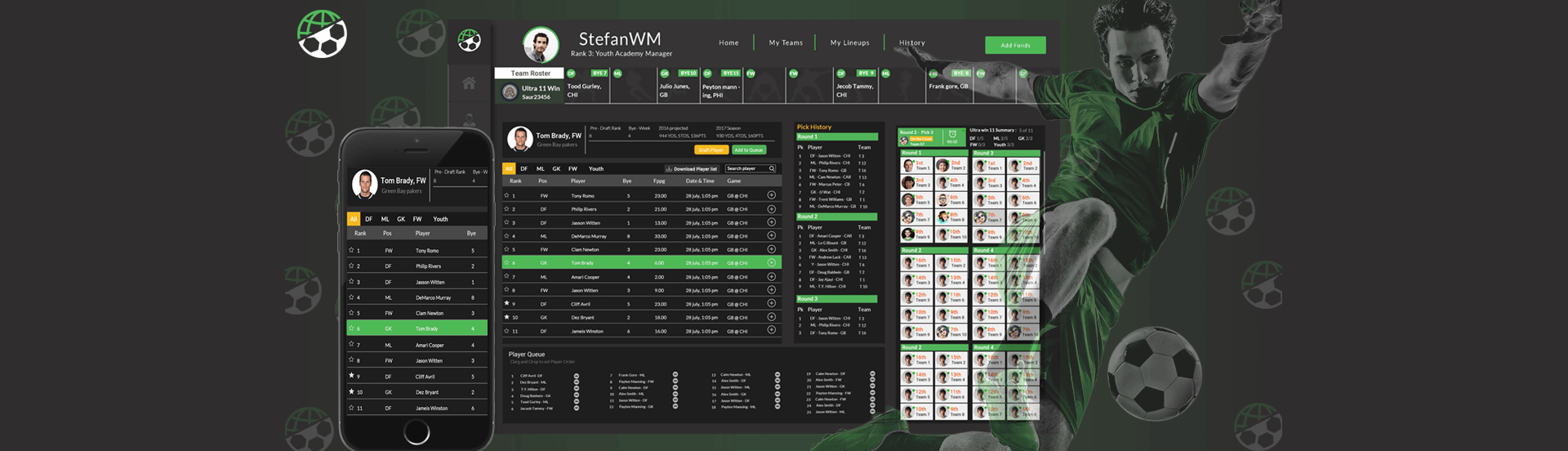The height and width of the screenshot is (451, 1568).
Task: Star Tony Romo on the phone list
Action: pos(351,250)
